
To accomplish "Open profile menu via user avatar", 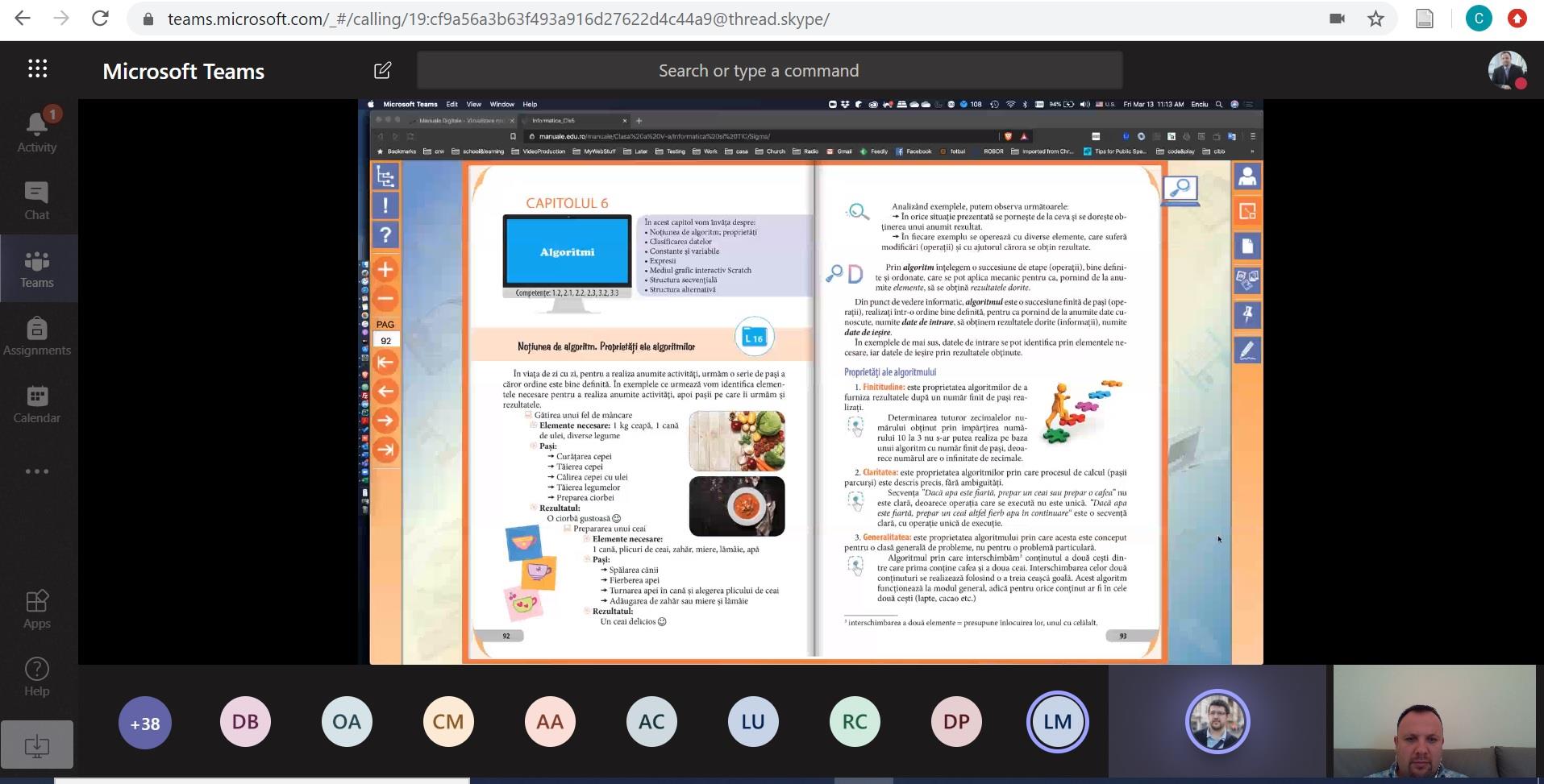I will click(x=1507, y=70).
